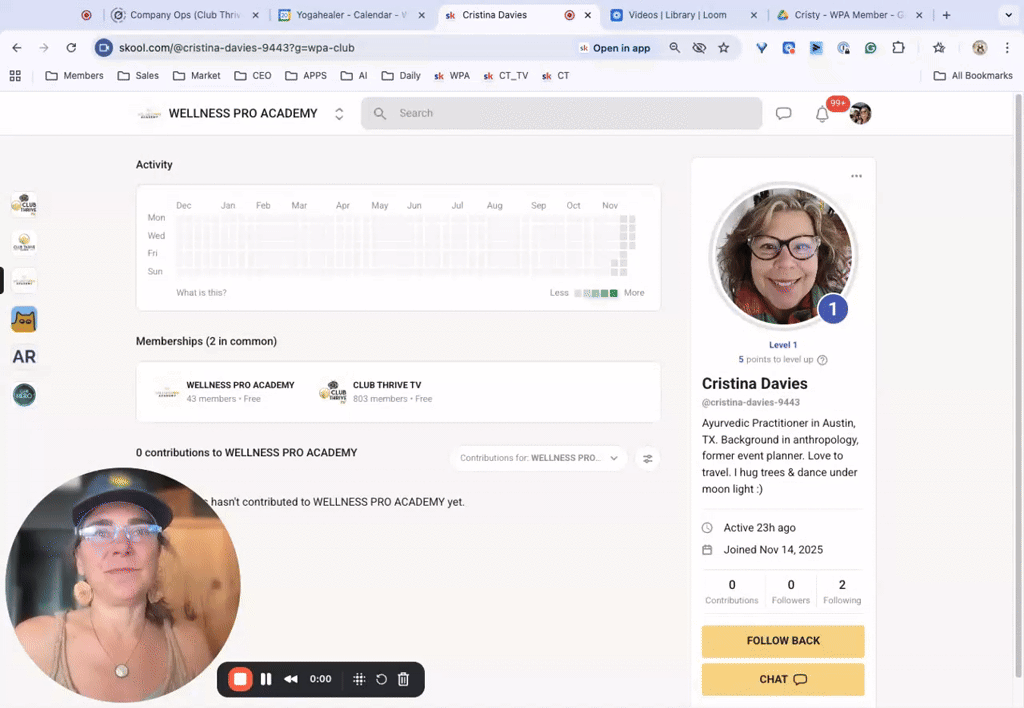Click the FOLLOW BACK button
1024x708 pixels.
click(x=783, y=641)
